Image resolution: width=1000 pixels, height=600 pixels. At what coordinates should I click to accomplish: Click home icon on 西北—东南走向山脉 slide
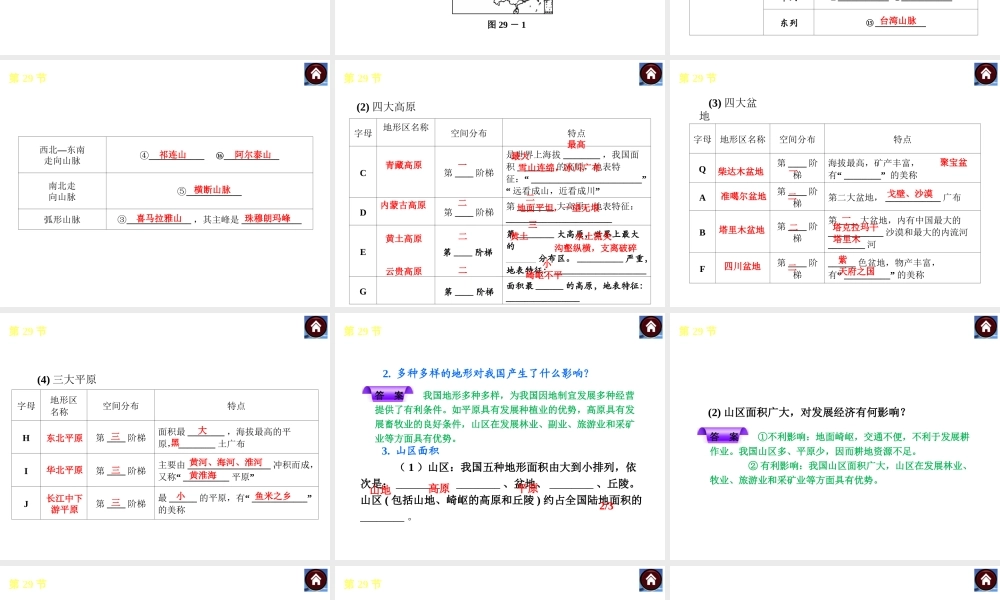[x=316, y=74]
